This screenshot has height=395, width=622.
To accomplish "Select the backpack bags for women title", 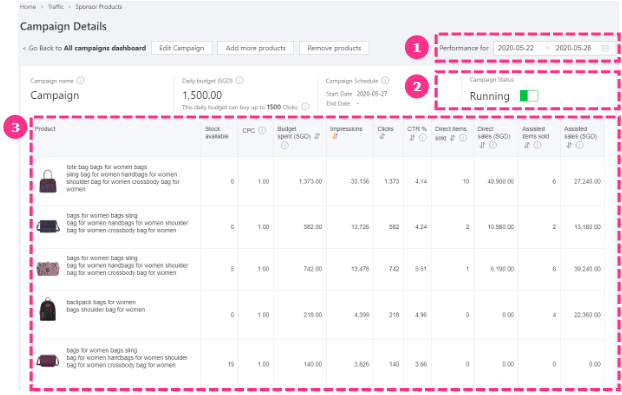I will (106, 306).
